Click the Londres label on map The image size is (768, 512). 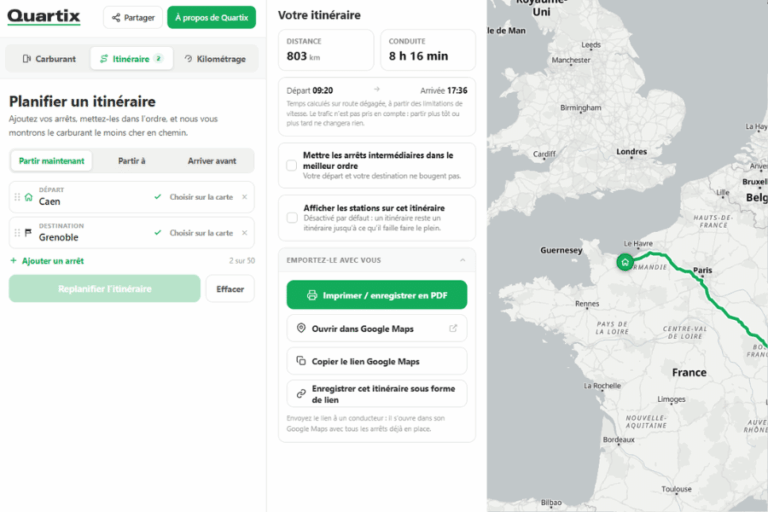tap(631, 151)
